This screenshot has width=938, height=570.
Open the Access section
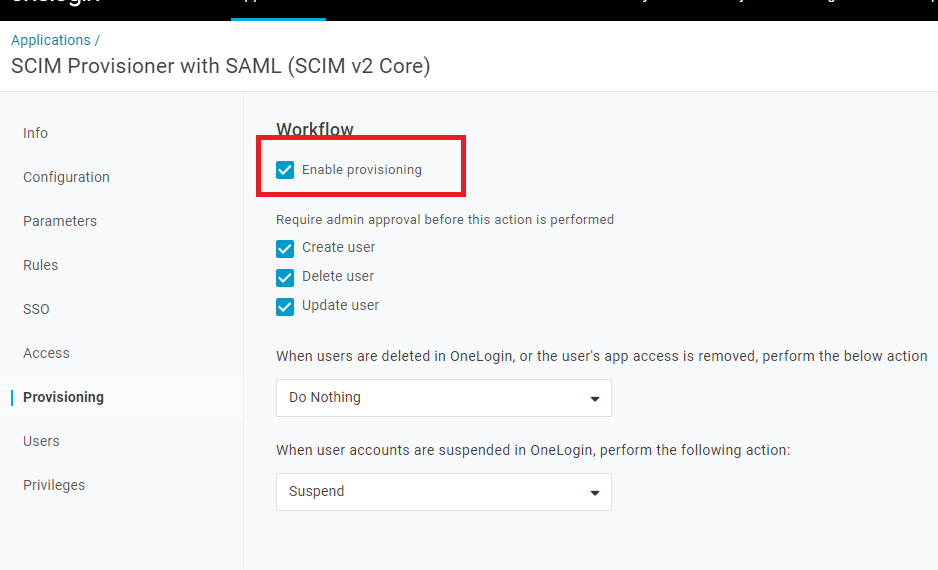click(46, 353)
